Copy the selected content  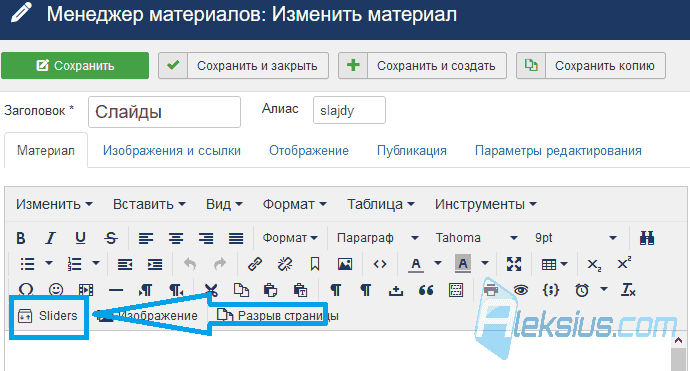pos(241,290)
